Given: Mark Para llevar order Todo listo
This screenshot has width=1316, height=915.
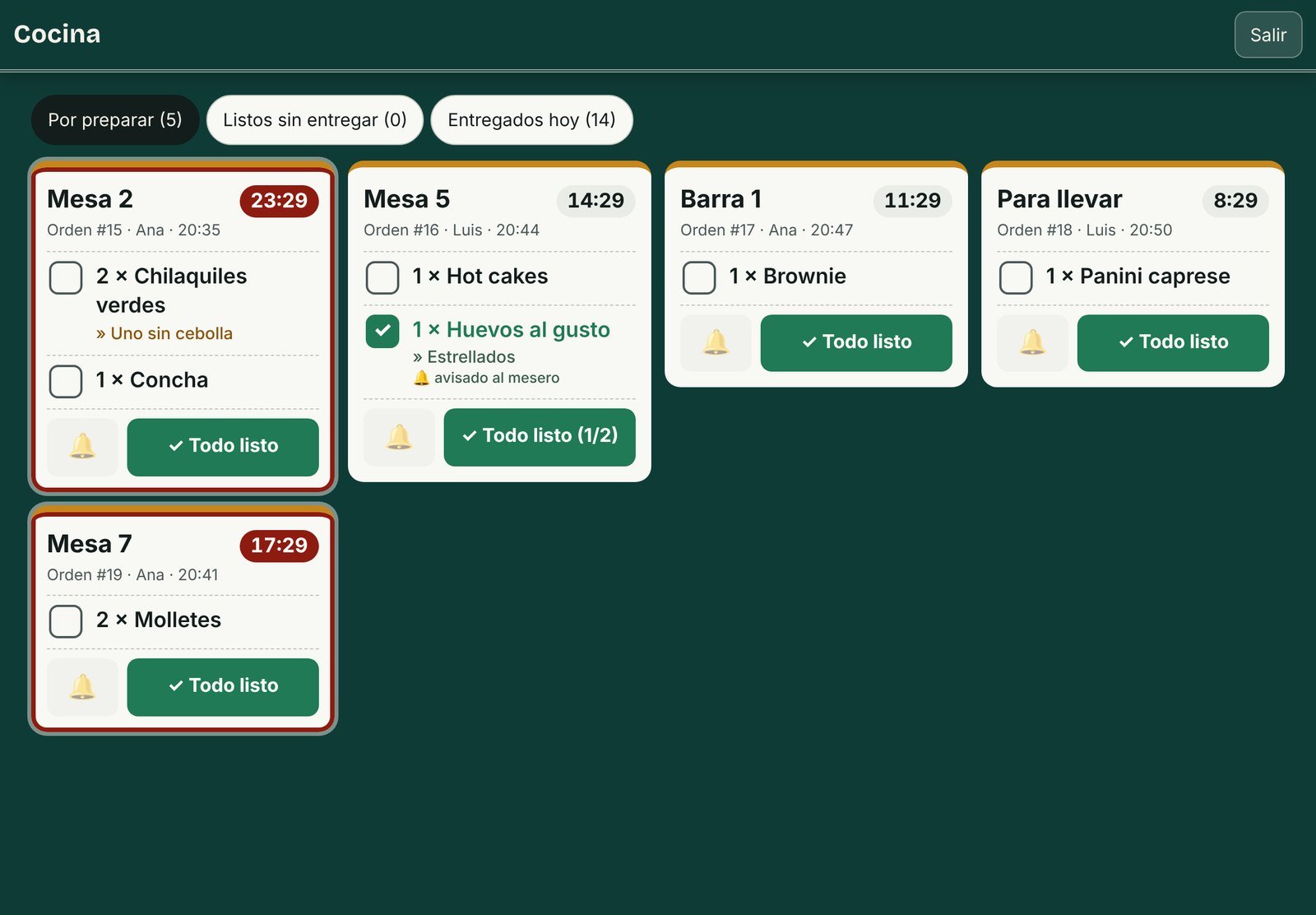Looking at the screenshot, I should click(x=1173, y=342).
